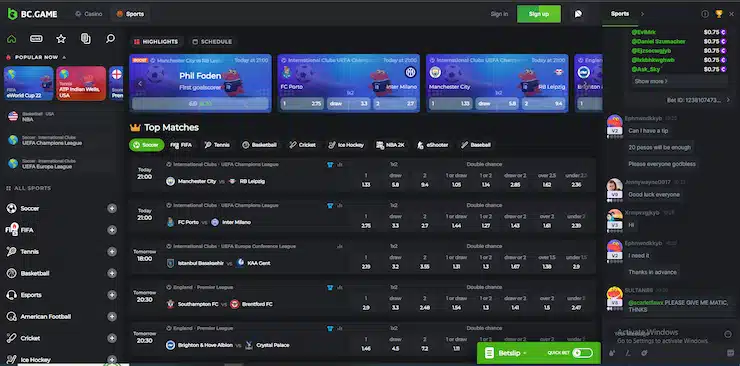Add Esports with its plus icon
This screenshot has height=366, width=740.
pyautogui.click(x=112, y=295)
